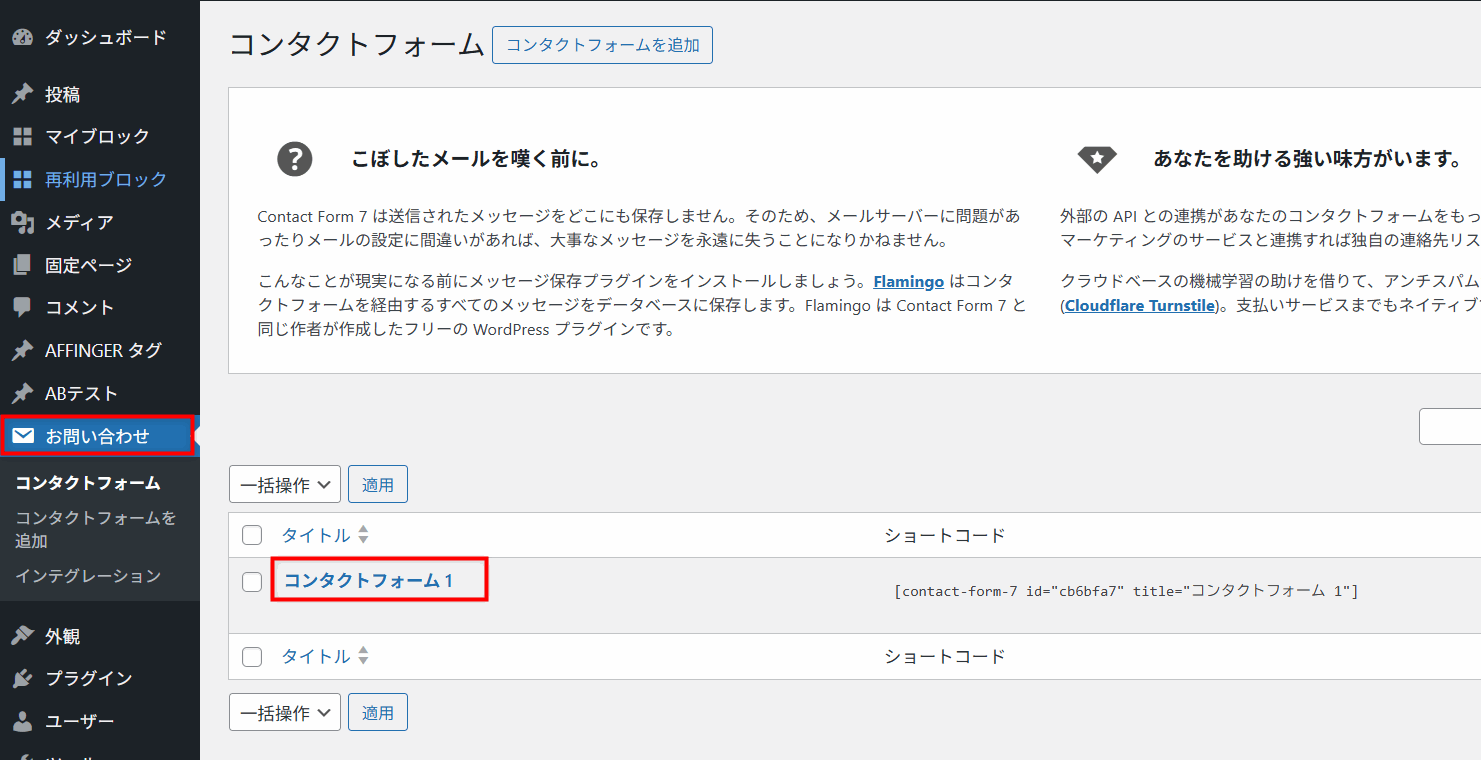Image resolution: width=1481 pixels, height=760 pixels.
Task: Check the box for コンタクトフォーム 1
Action: click(x=252, y=581)
